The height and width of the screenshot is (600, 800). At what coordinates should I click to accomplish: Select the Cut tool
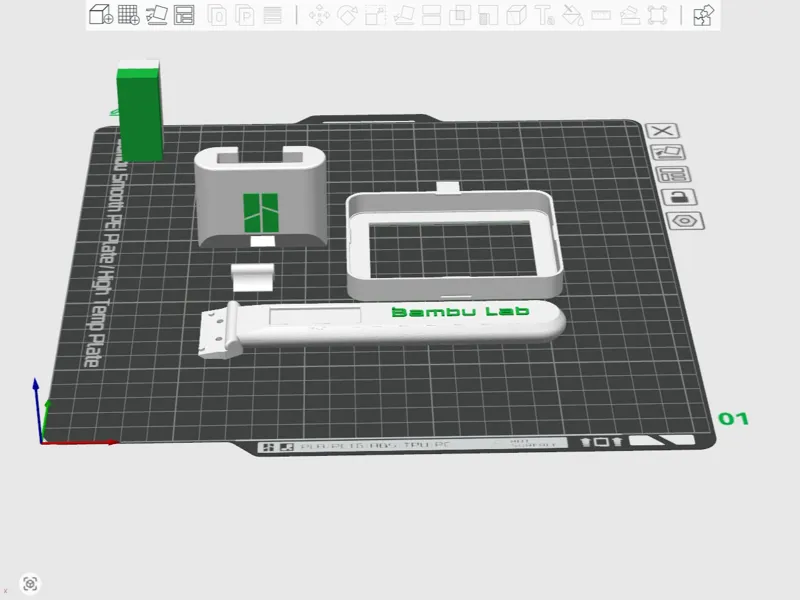coord(431,15)
